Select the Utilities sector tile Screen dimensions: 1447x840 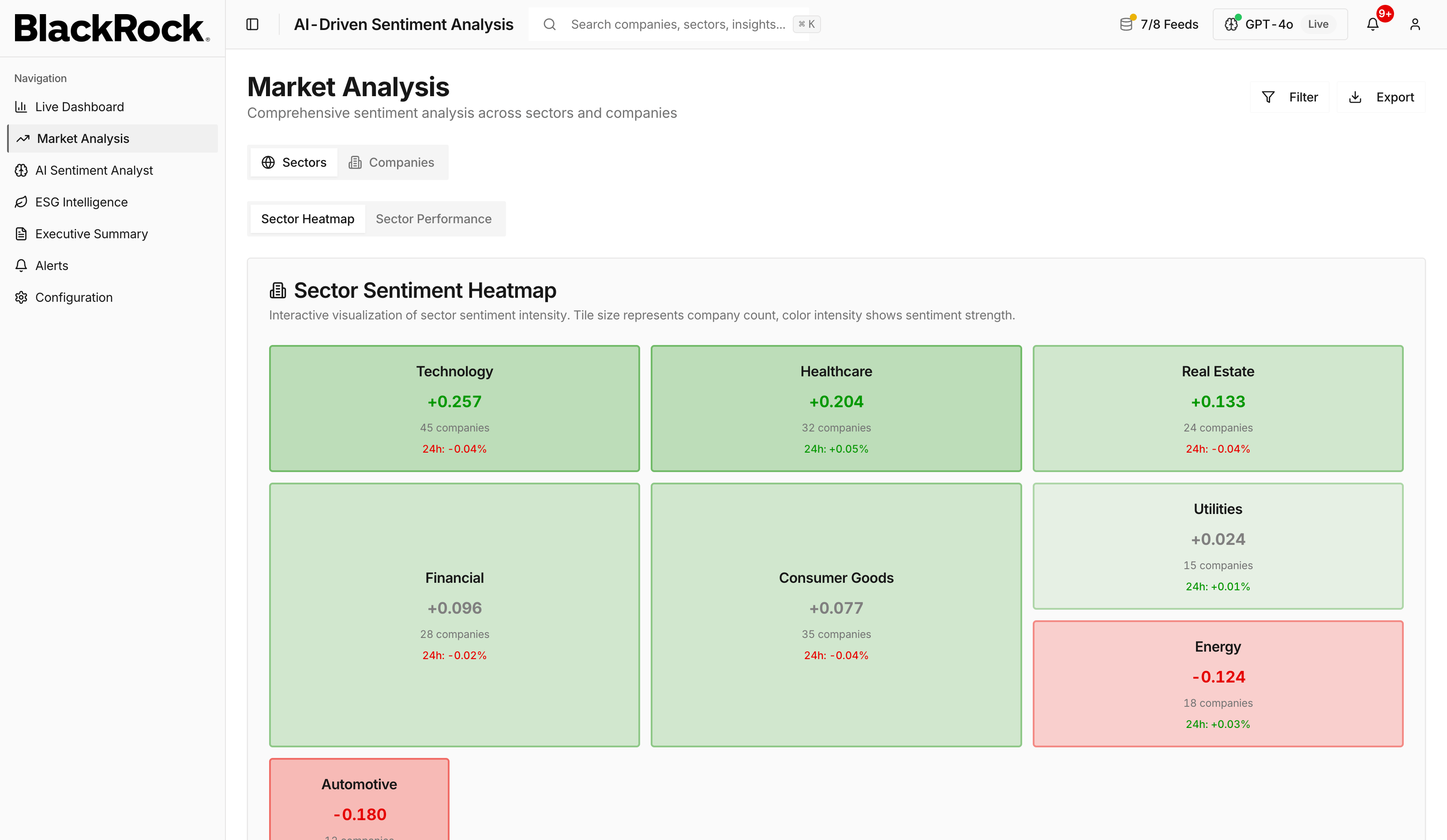[1218, 546]
